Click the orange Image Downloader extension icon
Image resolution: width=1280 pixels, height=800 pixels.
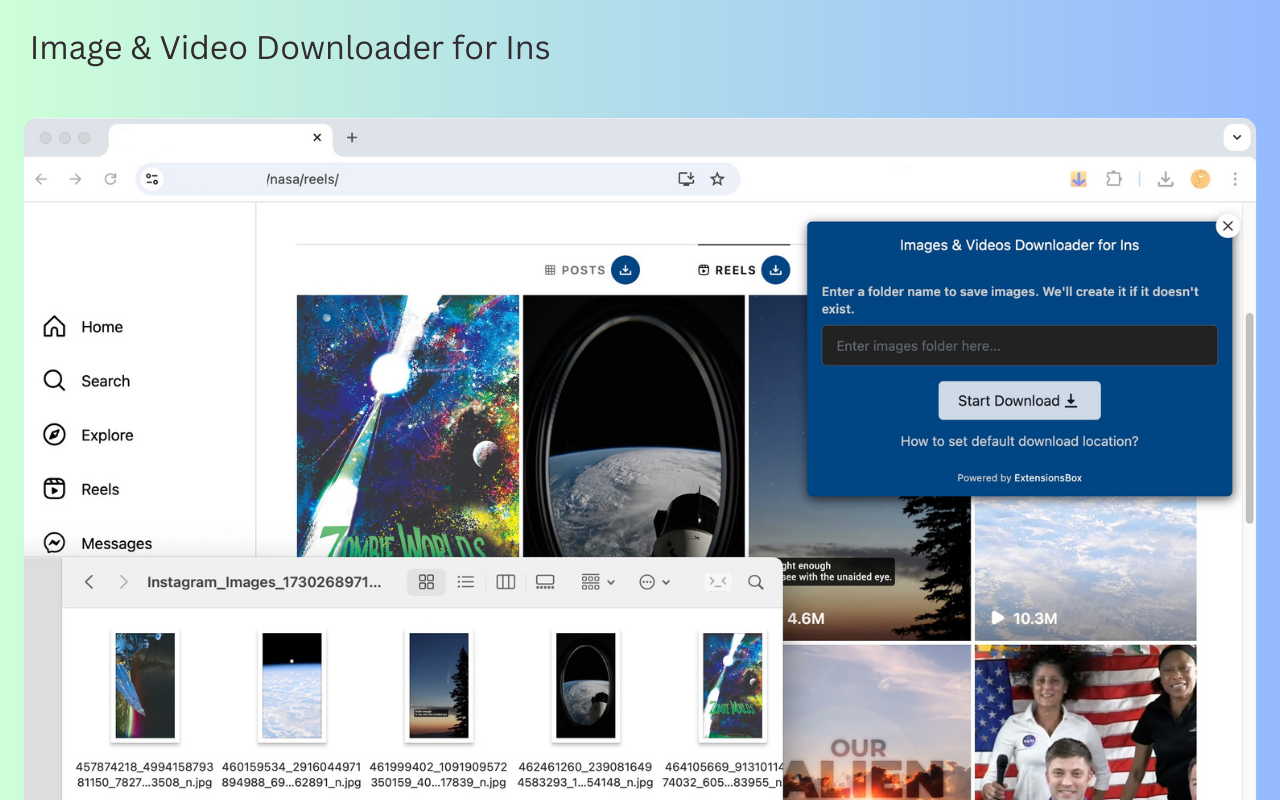coord(1078,179)
